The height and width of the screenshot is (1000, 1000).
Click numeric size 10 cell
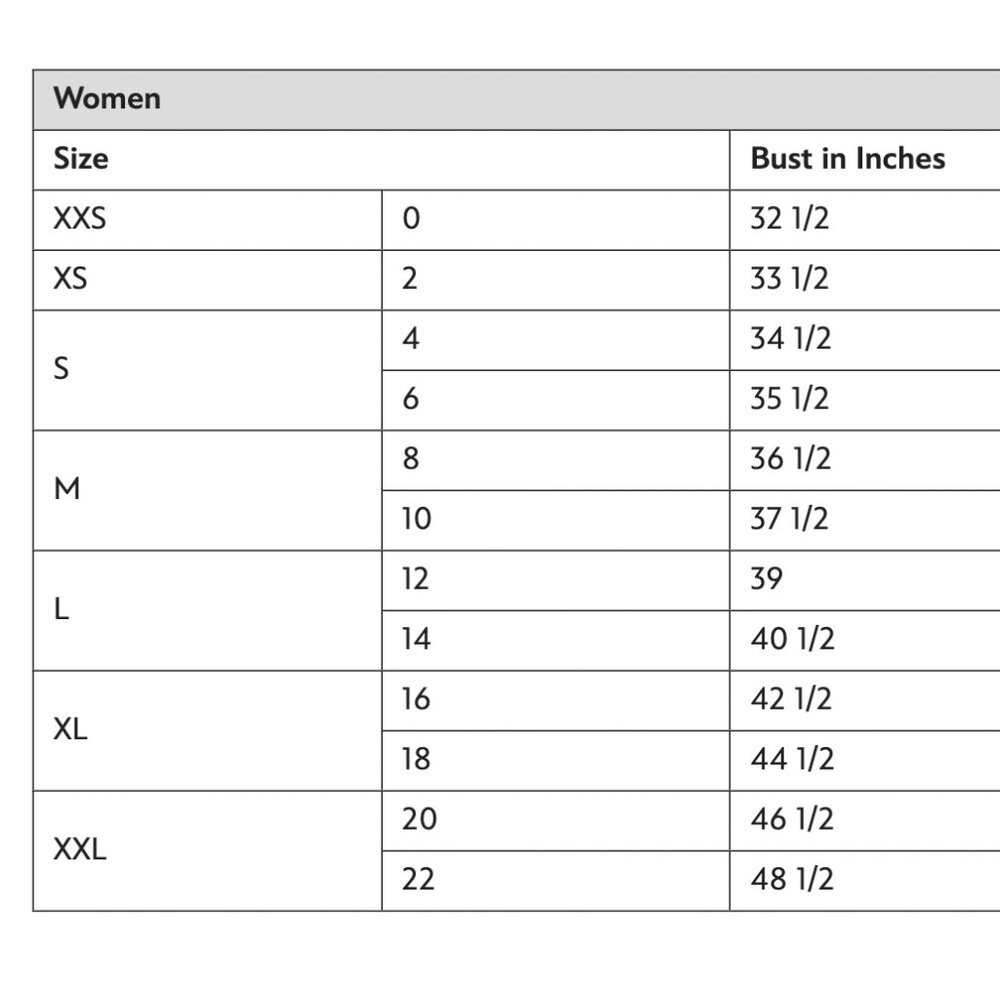pyautogui.click(x=416, y=519)
